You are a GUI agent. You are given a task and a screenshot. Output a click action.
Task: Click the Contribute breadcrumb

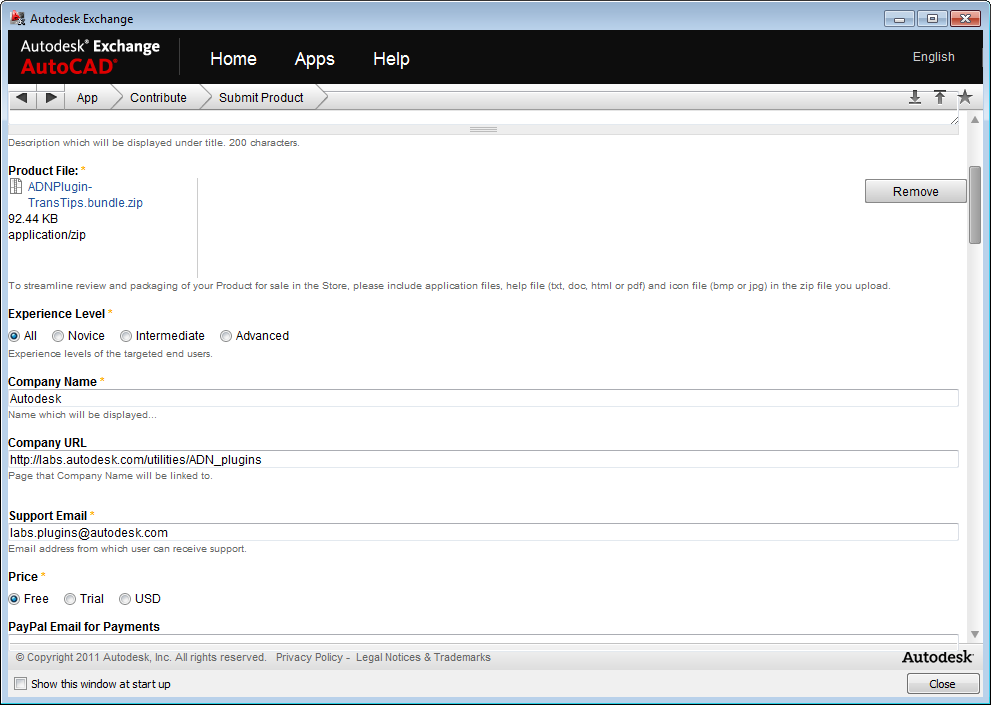pos(158,98)
